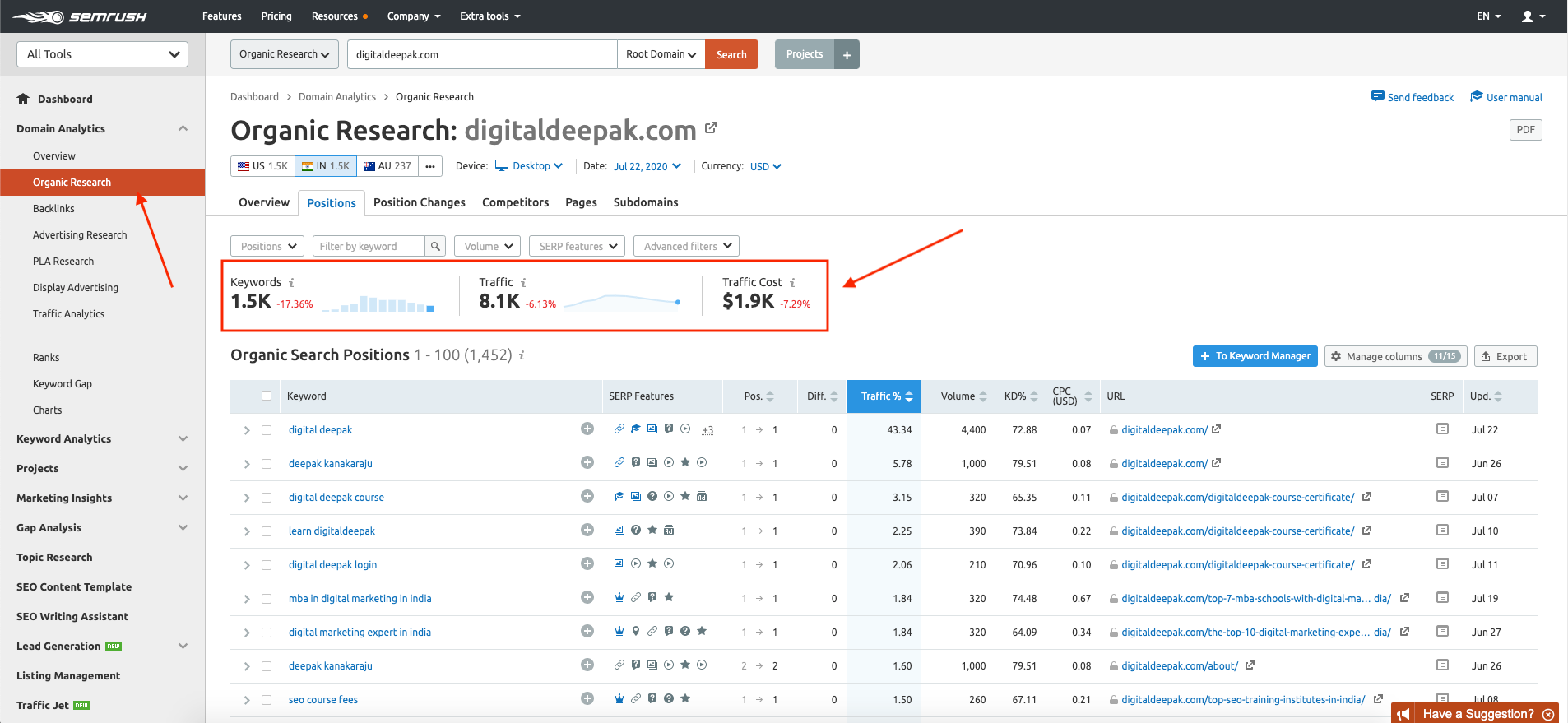Open external link icon beside digitaldeepak.com title

[711, 127]
